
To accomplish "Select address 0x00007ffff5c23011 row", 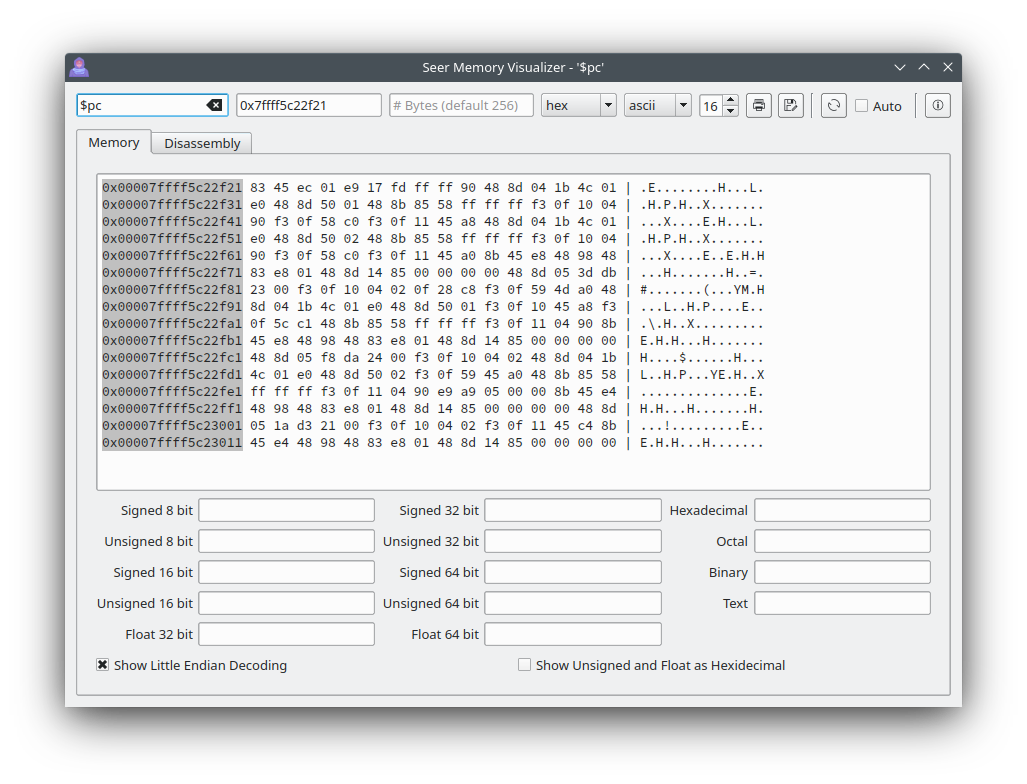I will coord(172,443).
